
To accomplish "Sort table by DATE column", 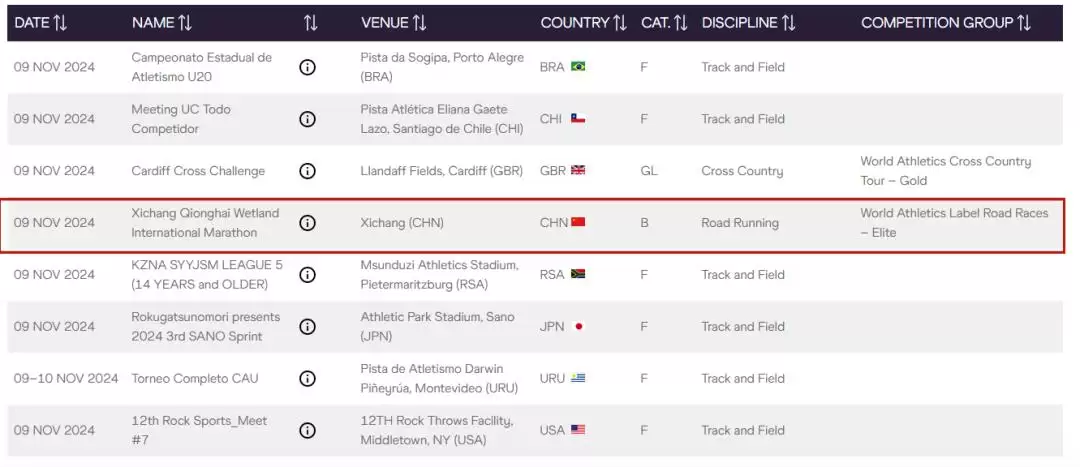I will 41,23.
